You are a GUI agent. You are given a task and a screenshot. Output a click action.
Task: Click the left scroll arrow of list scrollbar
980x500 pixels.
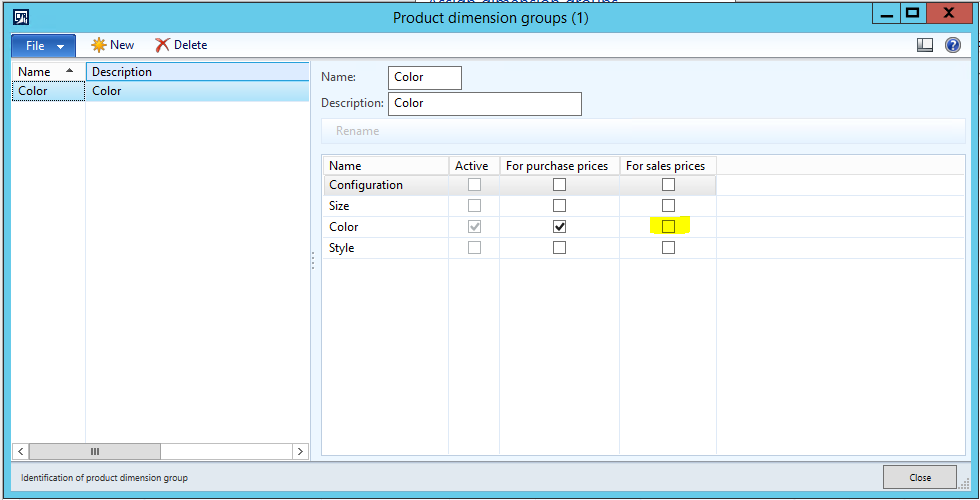point(21,451)
